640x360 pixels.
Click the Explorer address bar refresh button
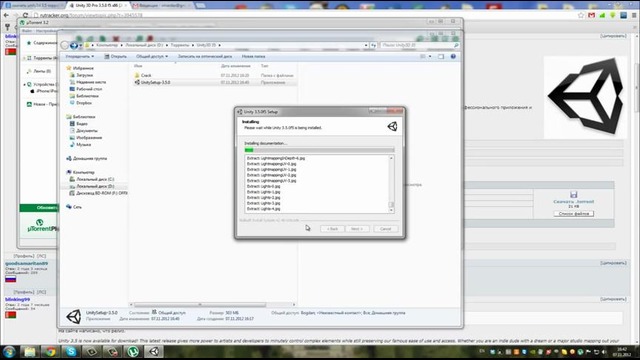click(373, 45)
